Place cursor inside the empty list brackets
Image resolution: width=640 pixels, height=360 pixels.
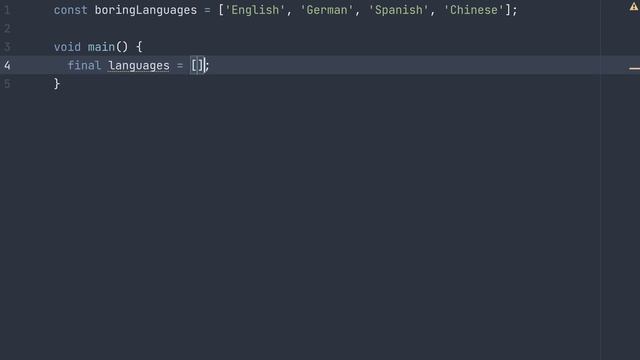tap(198, 65)
